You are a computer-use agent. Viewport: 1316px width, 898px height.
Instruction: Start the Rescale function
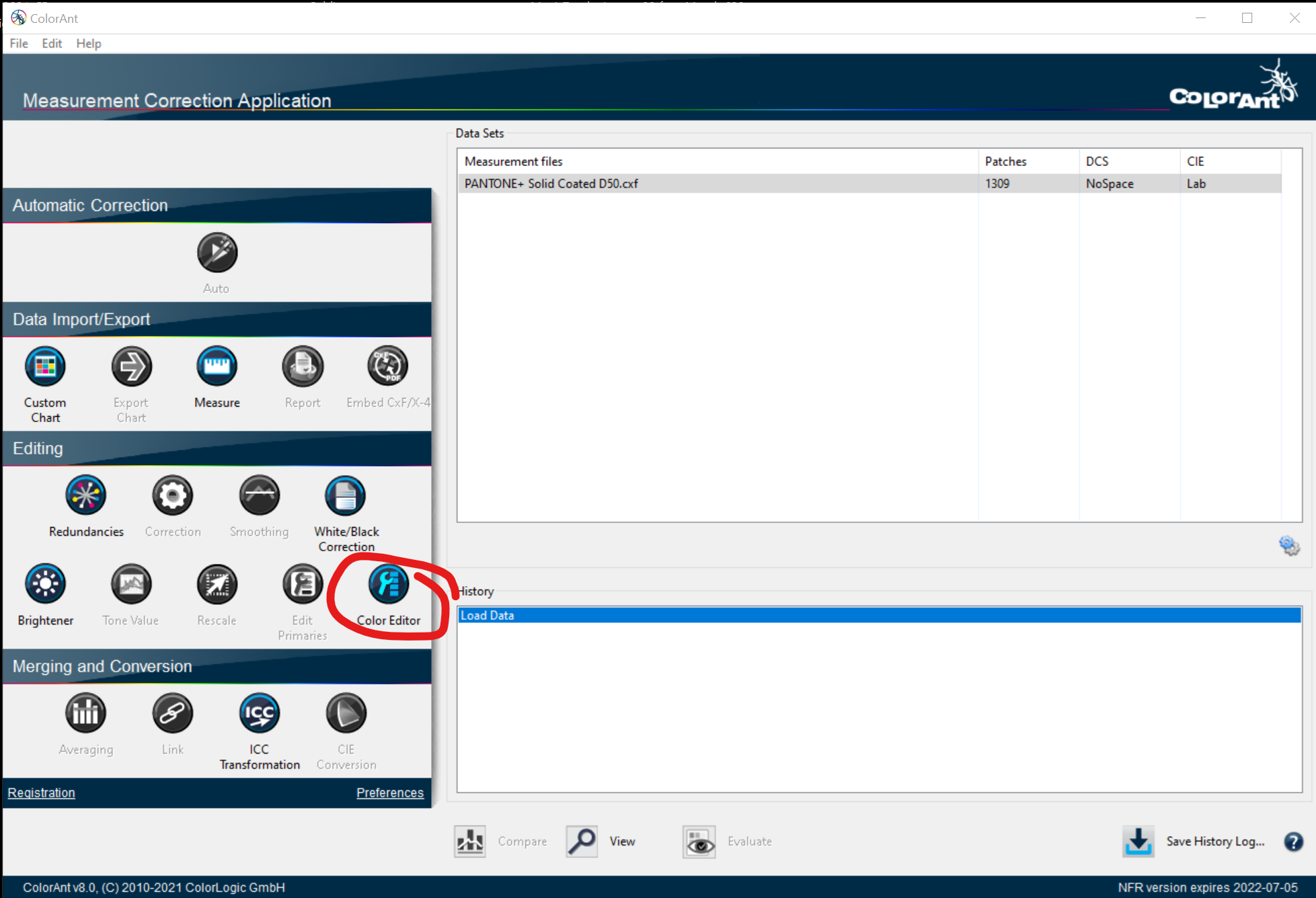(217, 583)
